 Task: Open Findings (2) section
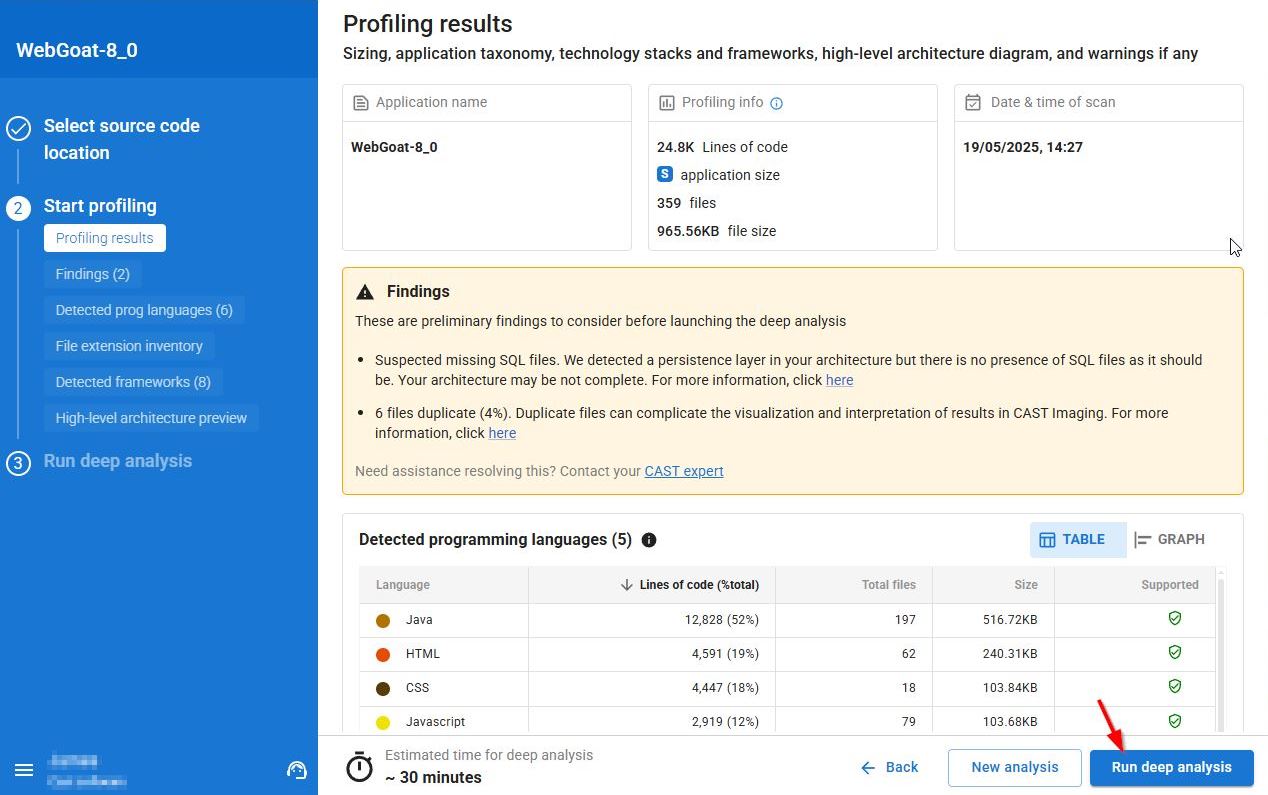pos(92,274)
